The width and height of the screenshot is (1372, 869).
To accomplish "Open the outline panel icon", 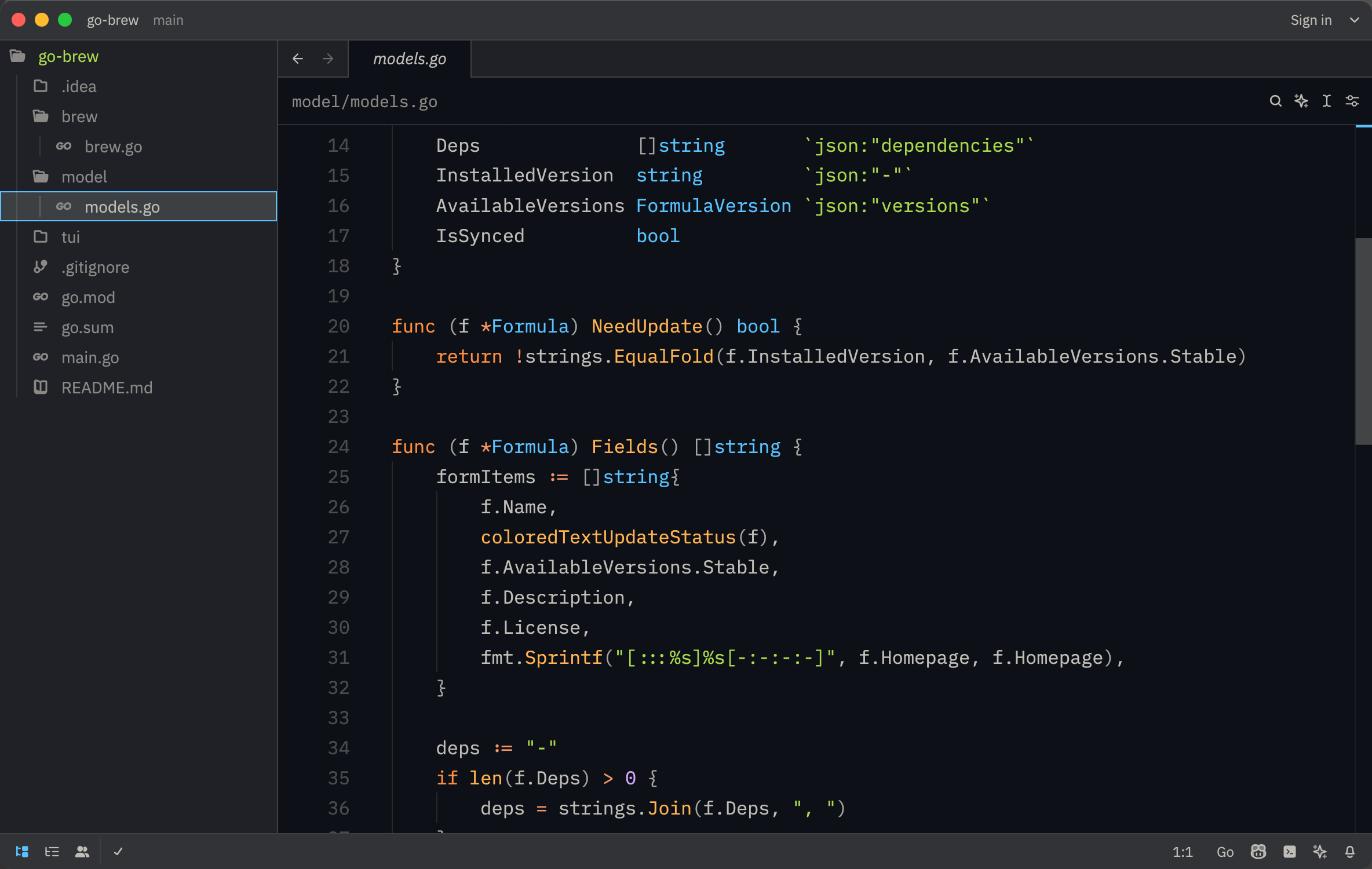I will 52,851.
